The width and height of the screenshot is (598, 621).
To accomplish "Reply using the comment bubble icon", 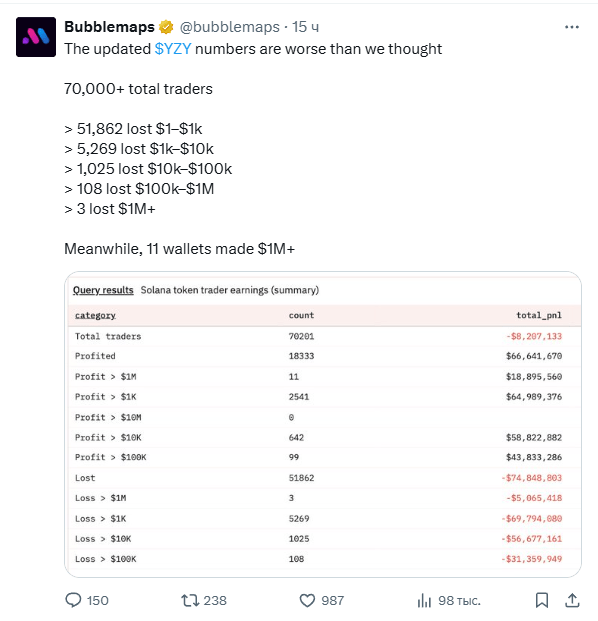I will [x=73, y=600].
